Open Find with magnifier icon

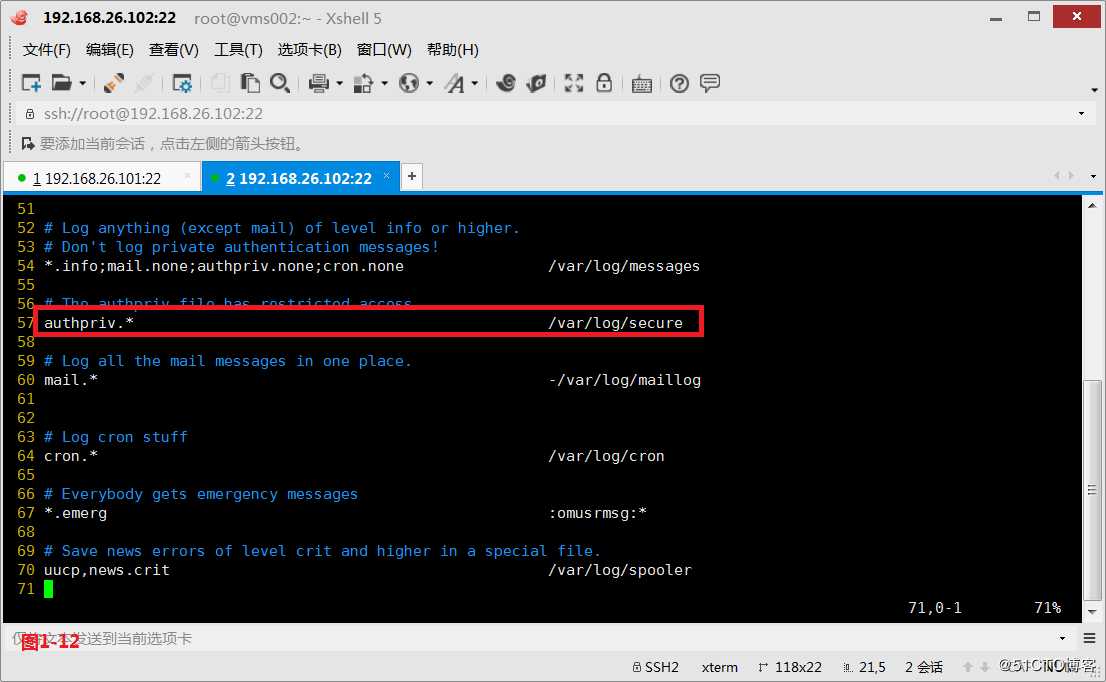pos(280,83)
